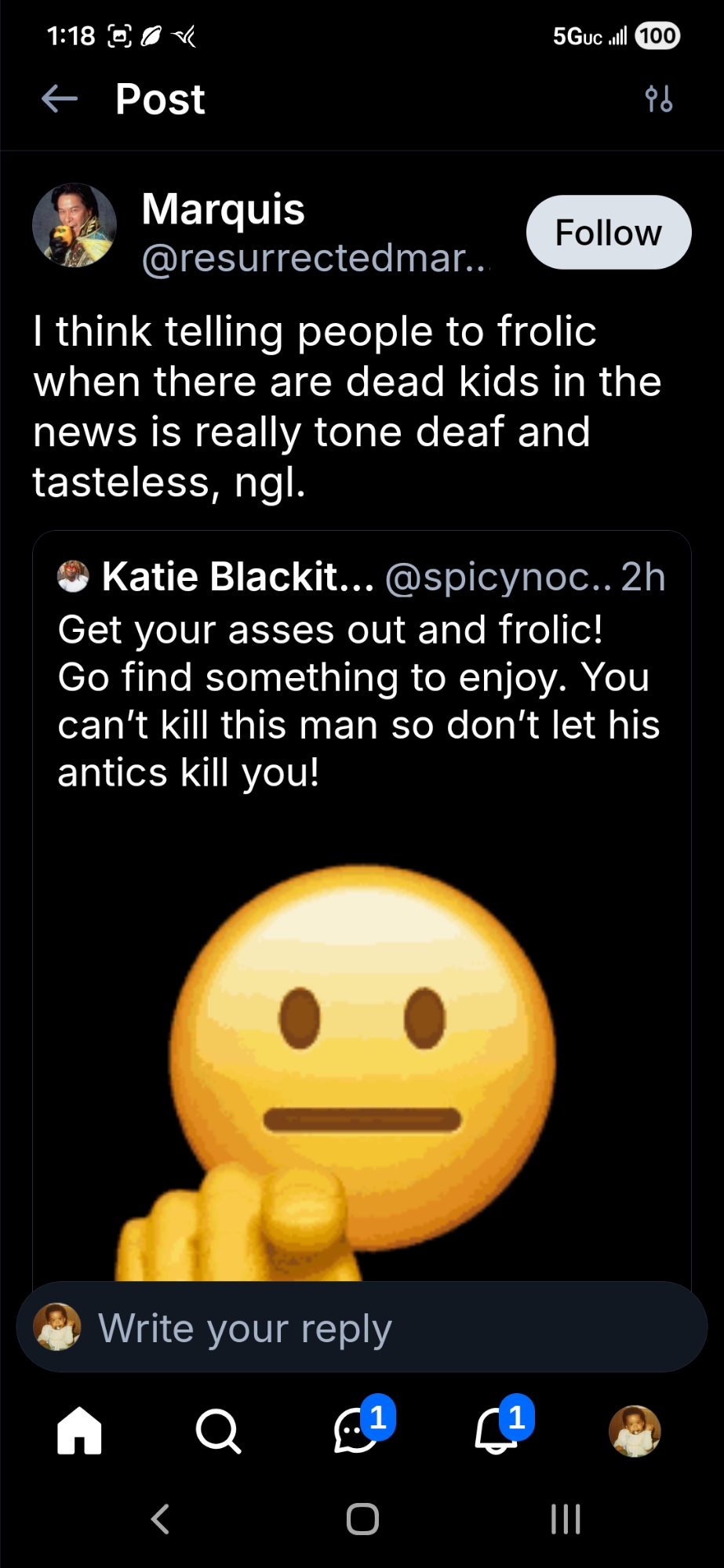This screenshot has height=1568, width=724.
Task: Tap Android back navigation button
Action: pos(160,1519)
